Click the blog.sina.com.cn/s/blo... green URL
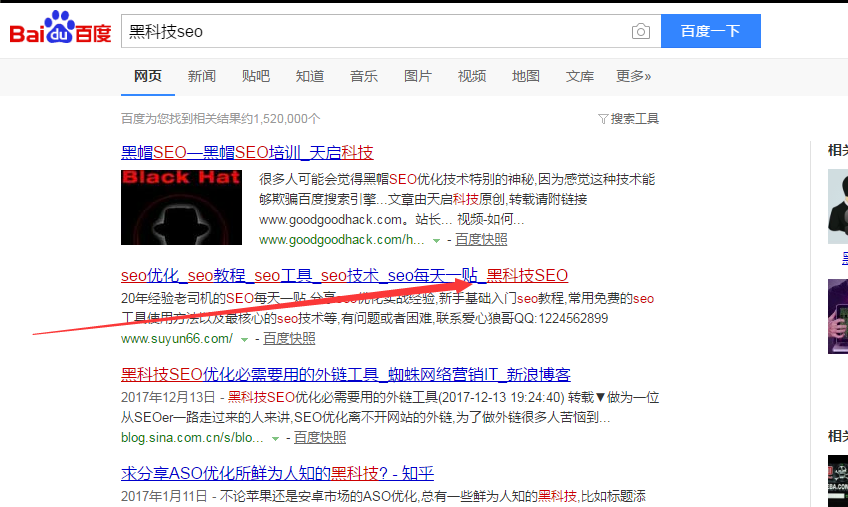Screen dimensions: 848x507 click(x=193, y=438)
